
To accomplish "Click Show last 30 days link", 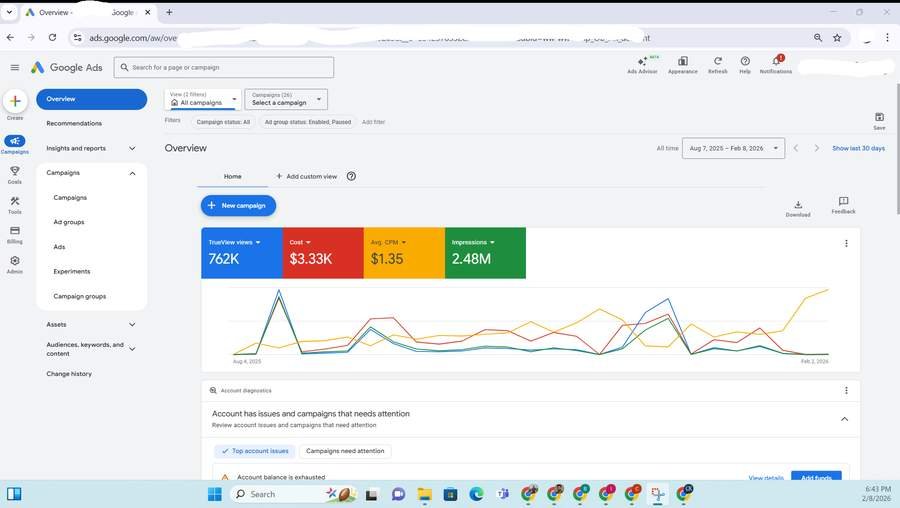I will tap(859, 148).
